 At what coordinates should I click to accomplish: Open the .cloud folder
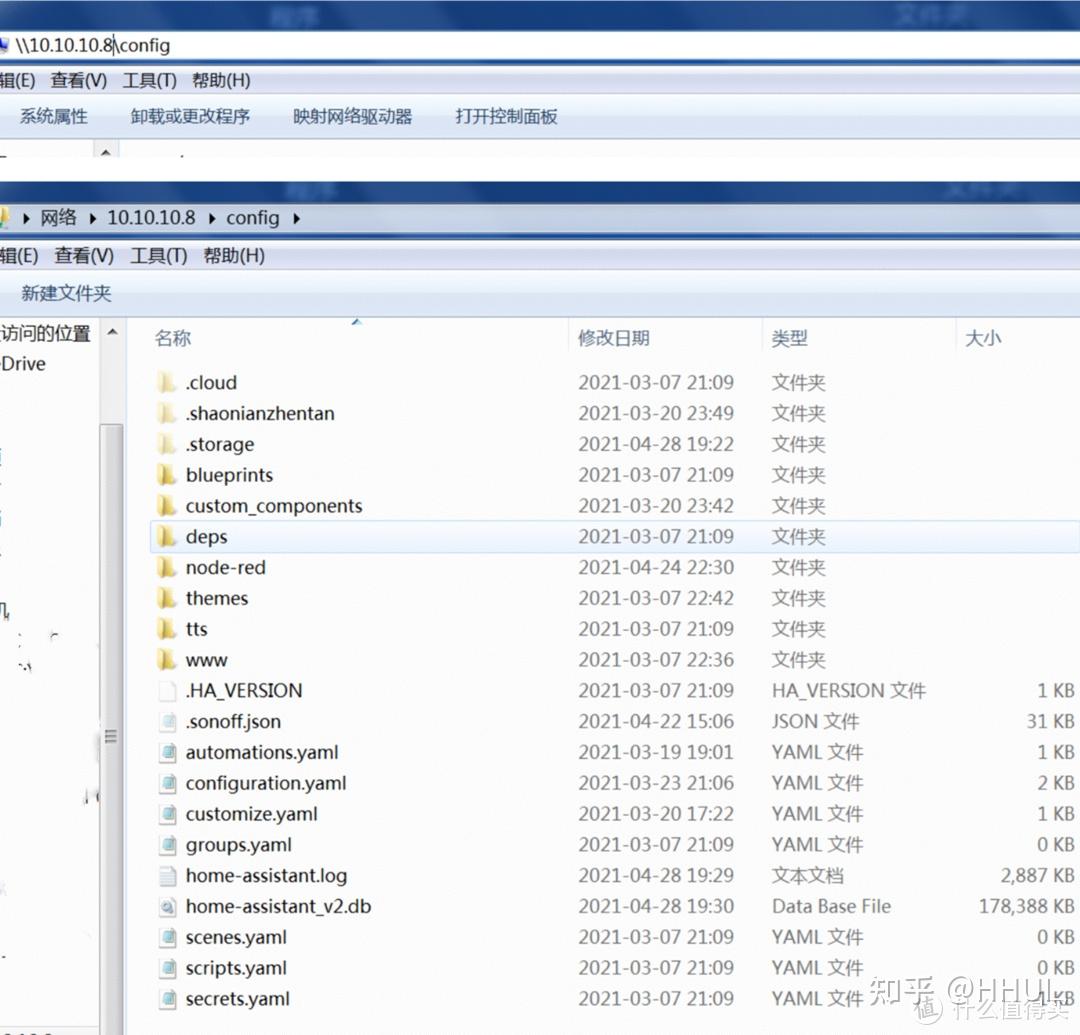[211, 382]
